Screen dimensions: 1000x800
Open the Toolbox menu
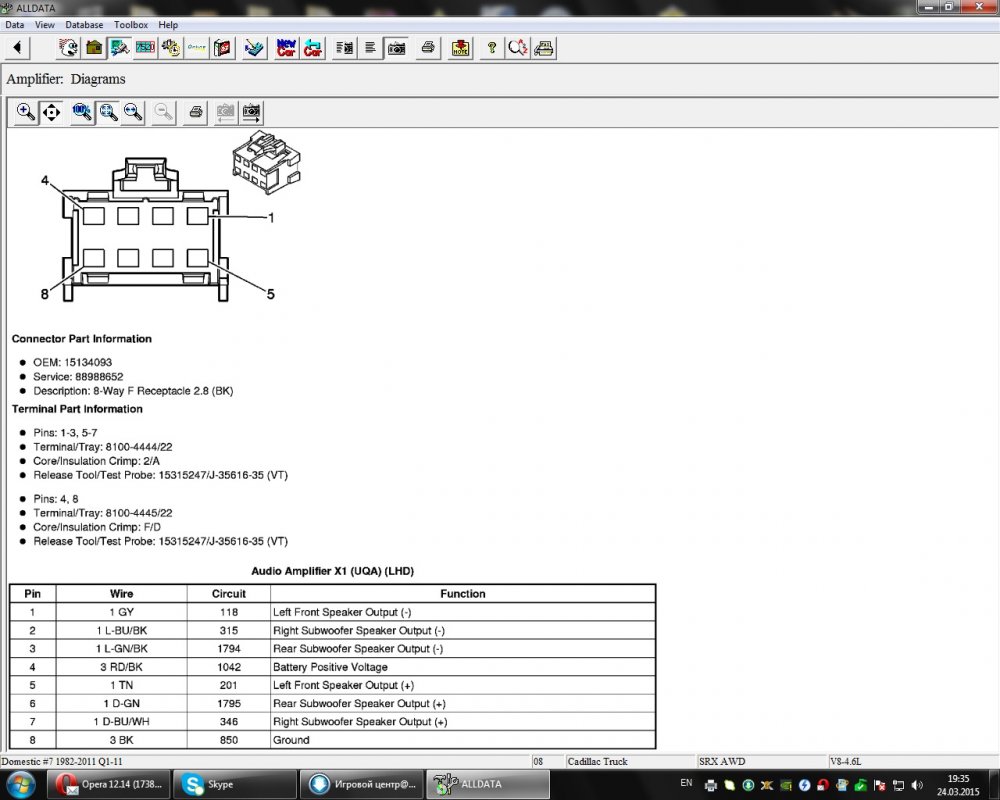pos(131,24)
